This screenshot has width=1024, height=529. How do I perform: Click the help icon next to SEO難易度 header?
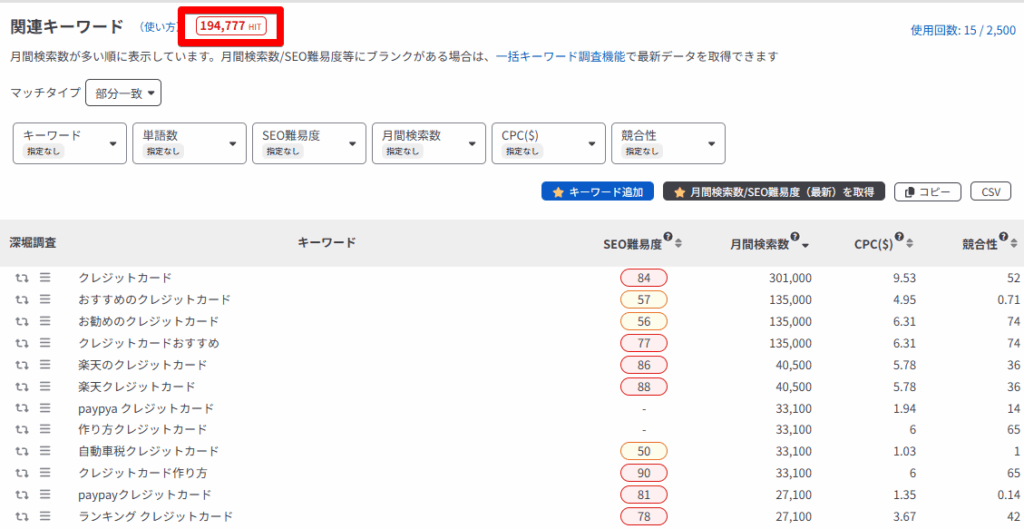click(x=667, y=238)
